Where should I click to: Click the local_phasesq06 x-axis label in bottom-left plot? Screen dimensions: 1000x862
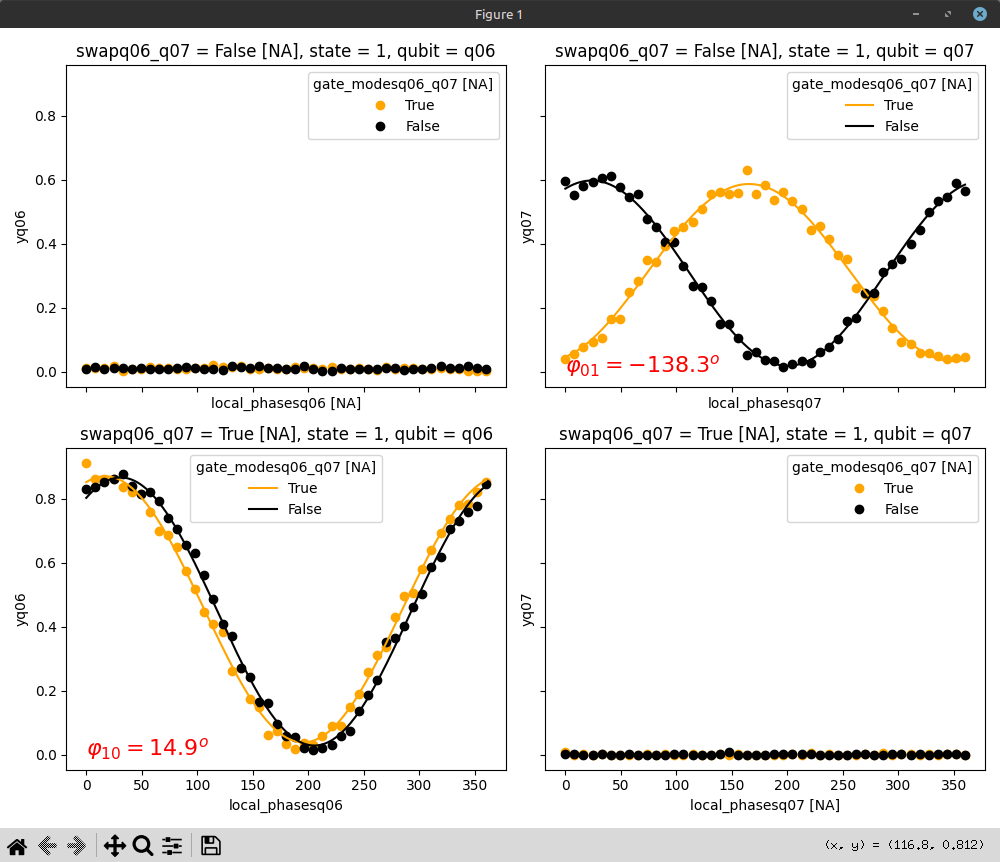pos(286,804)
